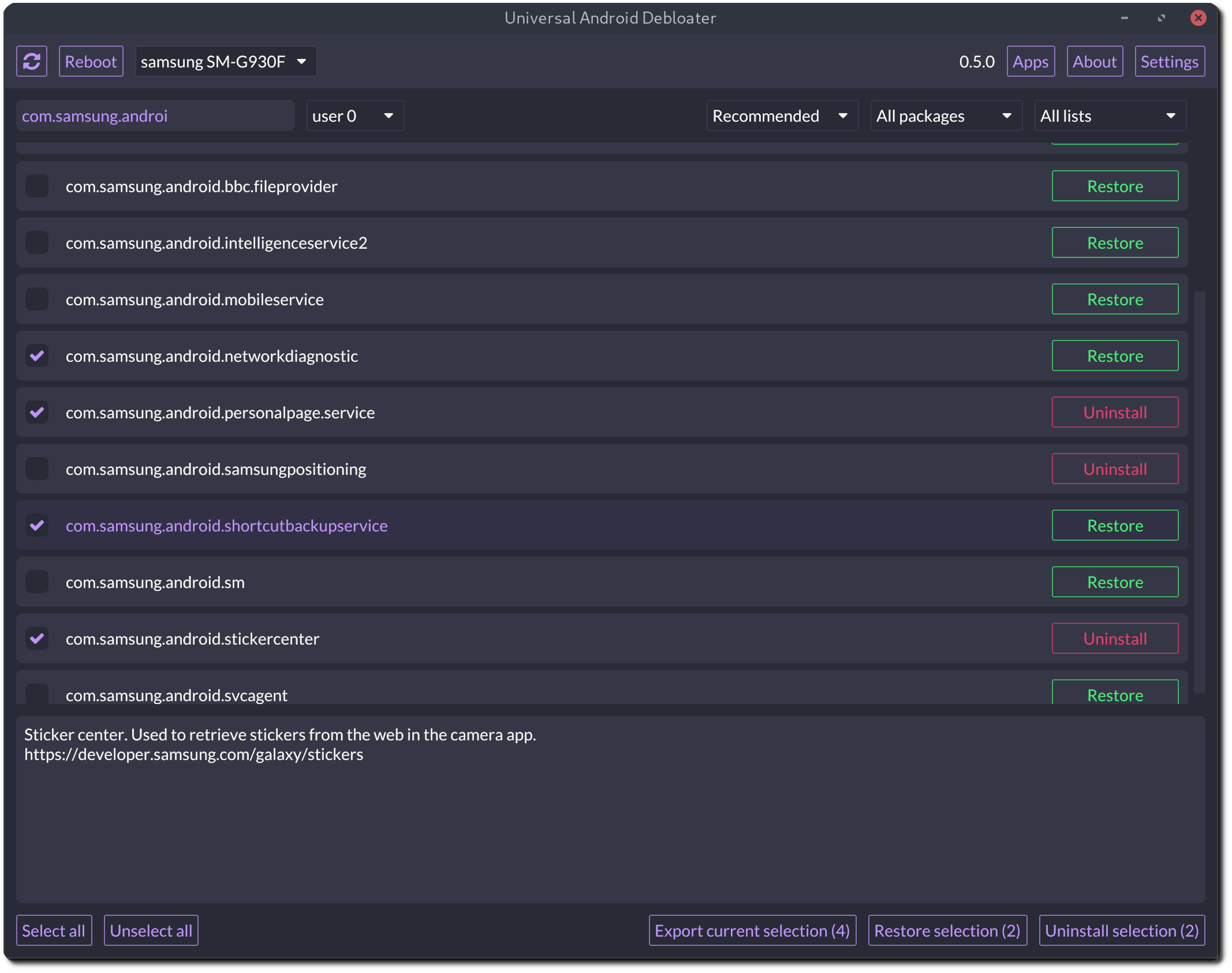The height and width of the screenshot is (973, 1232).
Task: Open the Settings panel
Action: click(x=1167, y=61)
